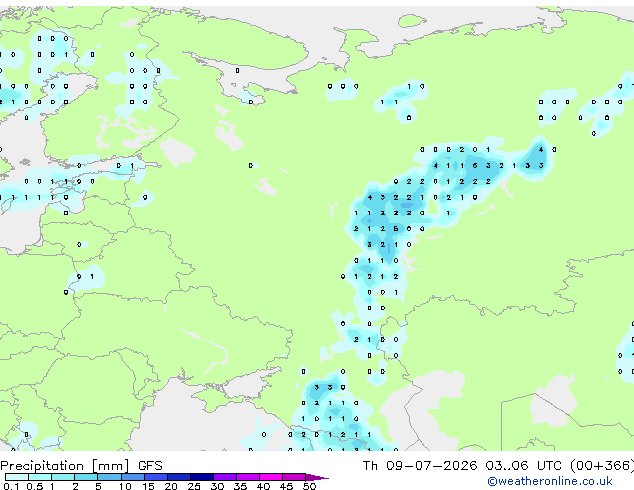Click the 30–35 mm purple legend swatch
634x490 pixels.
225,477
